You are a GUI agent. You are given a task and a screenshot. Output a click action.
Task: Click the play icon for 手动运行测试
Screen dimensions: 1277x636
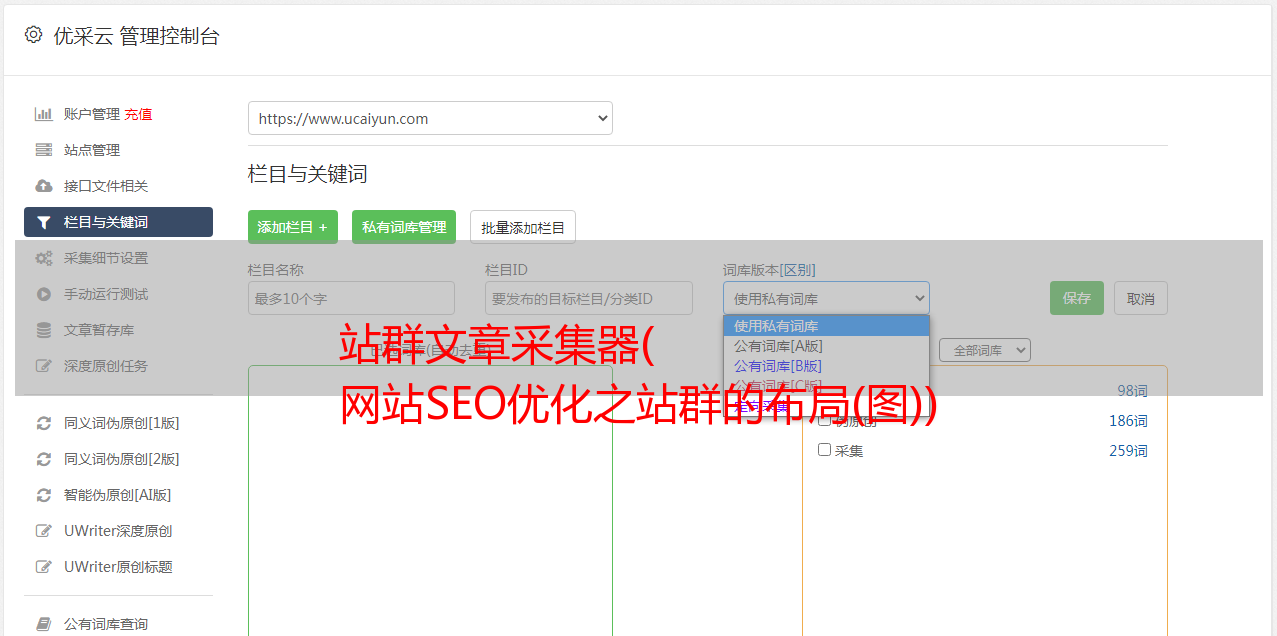click(x=43, y=294)
